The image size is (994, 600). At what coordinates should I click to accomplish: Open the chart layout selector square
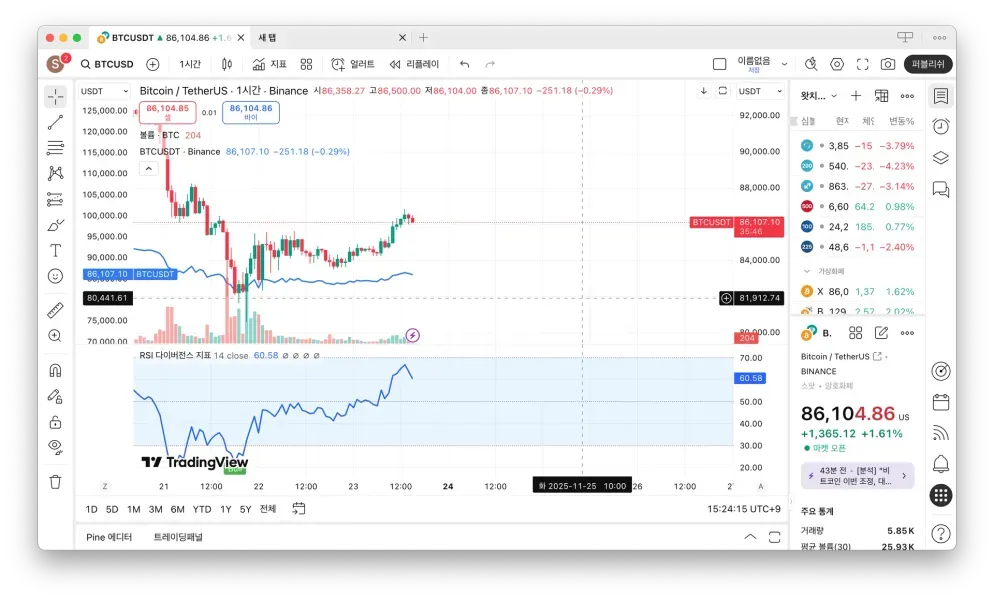coord(720,64)
